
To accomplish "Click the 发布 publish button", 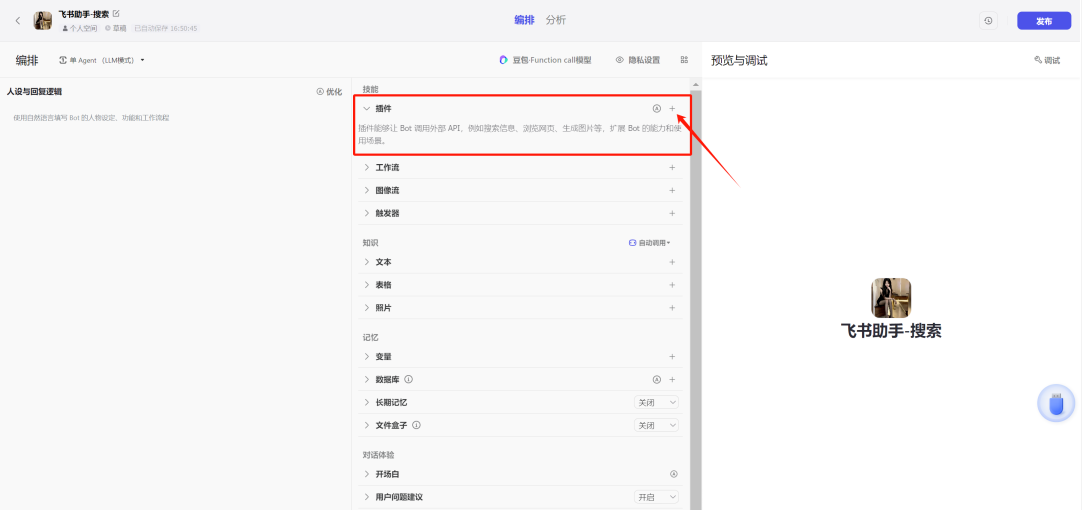I will click(x=1043, y=21).
